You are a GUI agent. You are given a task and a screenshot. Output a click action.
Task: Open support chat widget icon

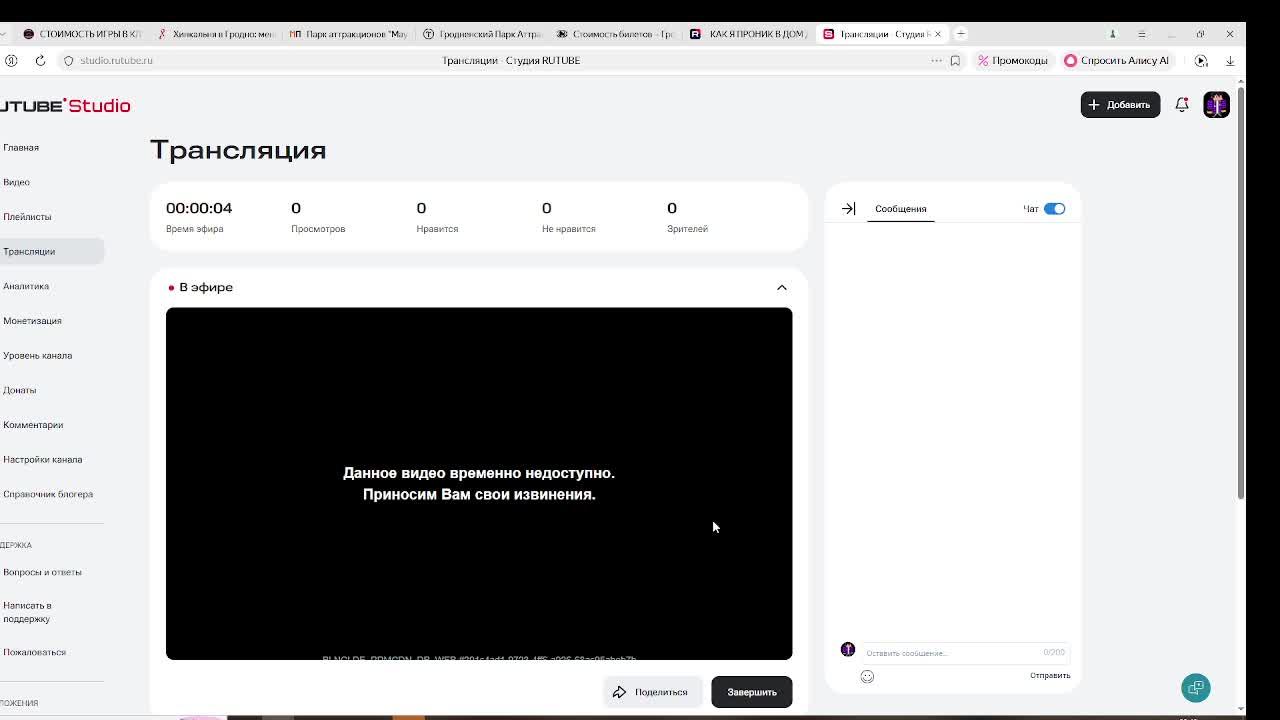point(1196,688)
